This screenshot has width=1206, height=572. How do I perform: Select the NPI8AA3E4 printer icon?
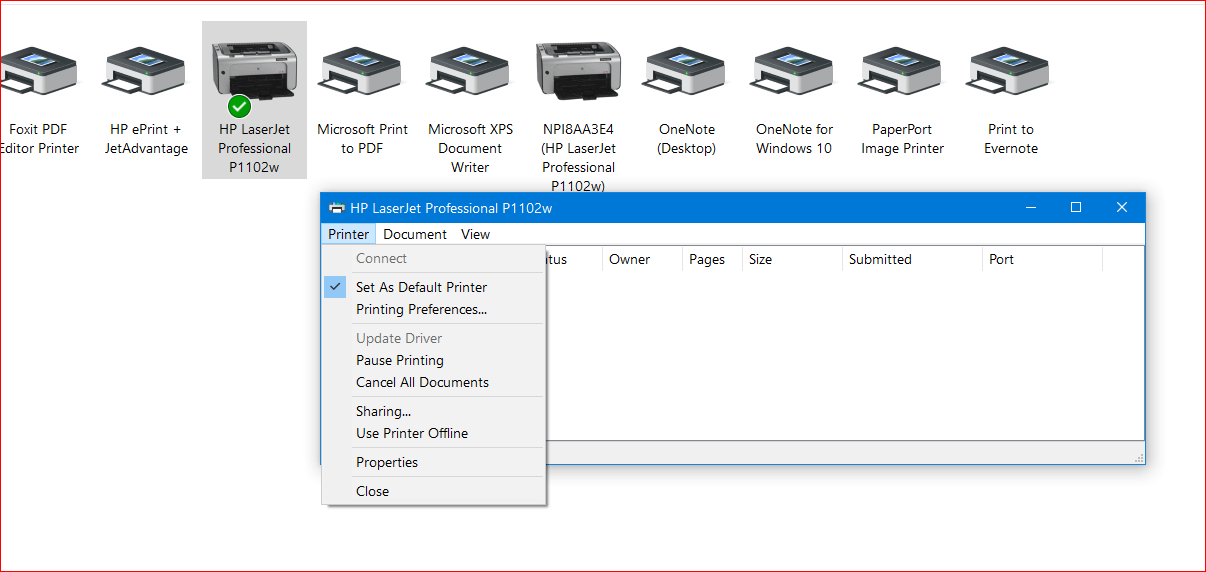click(578, 72)
